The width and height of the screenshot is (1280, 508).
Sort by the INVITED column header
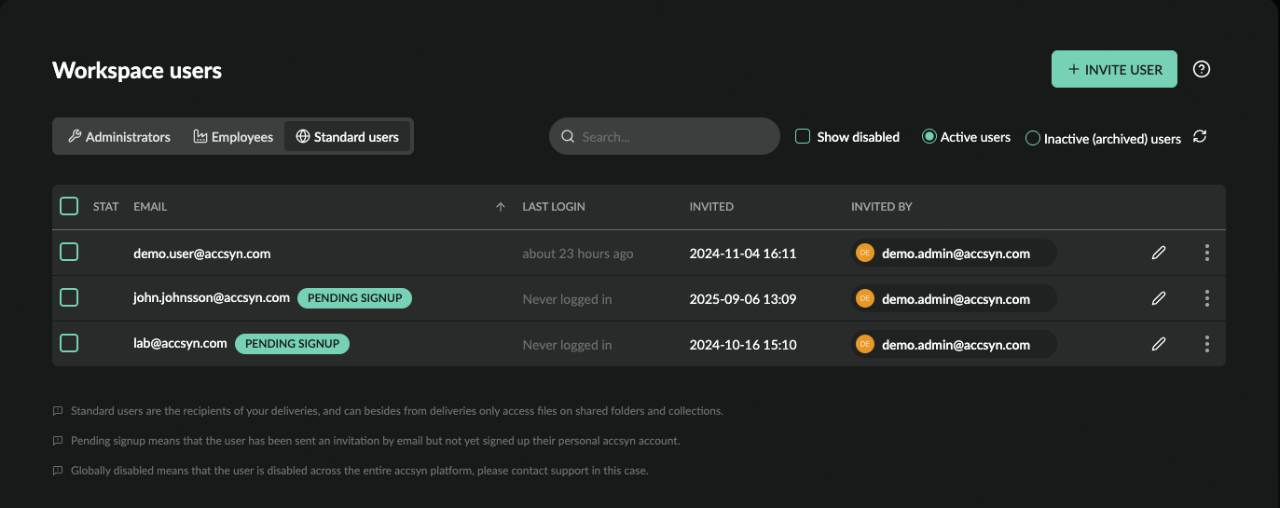coord(711,207)
